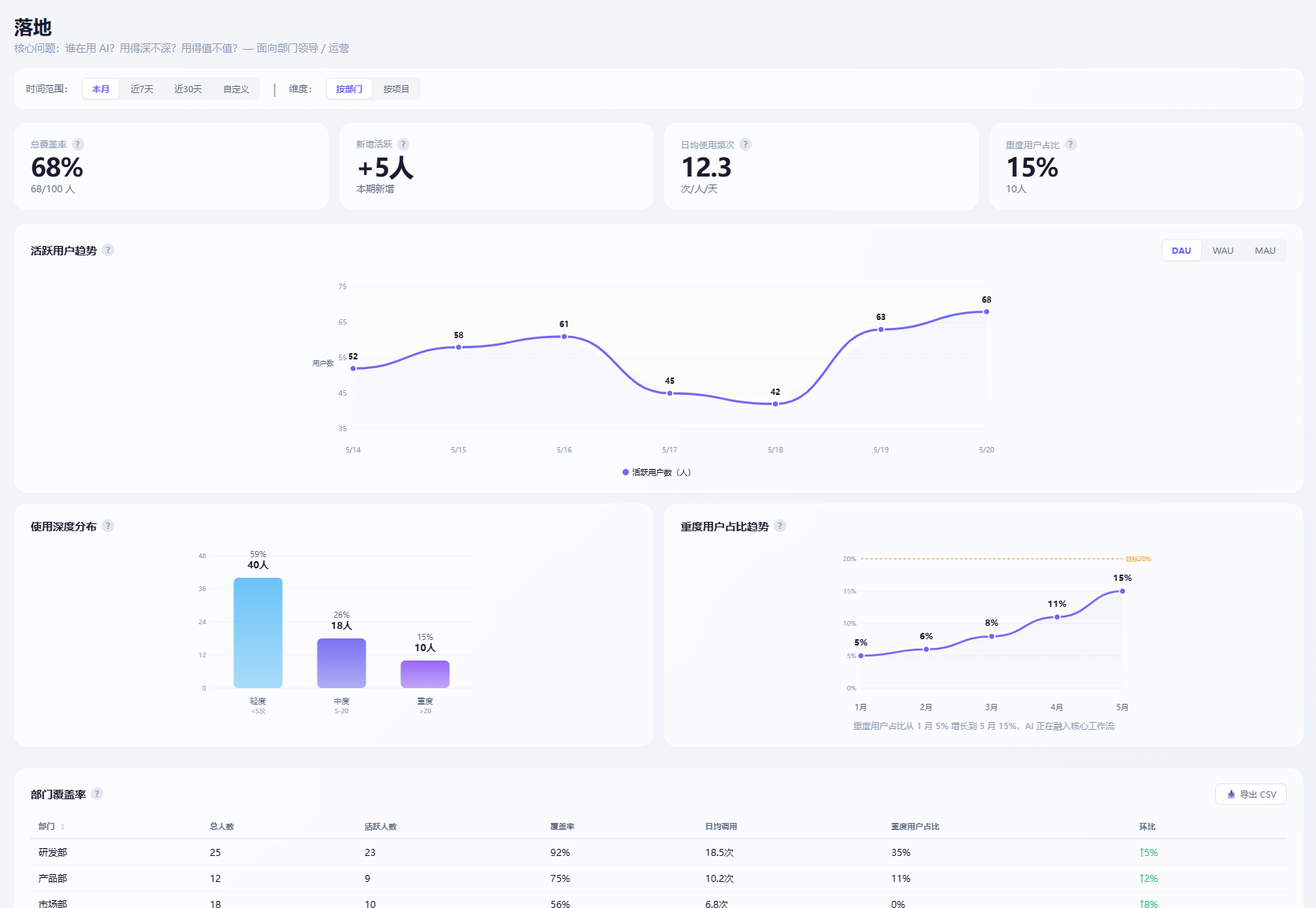Screen dimensions: 1316x908
Task: Select 近30天 time range
Action: pos(188,89)
